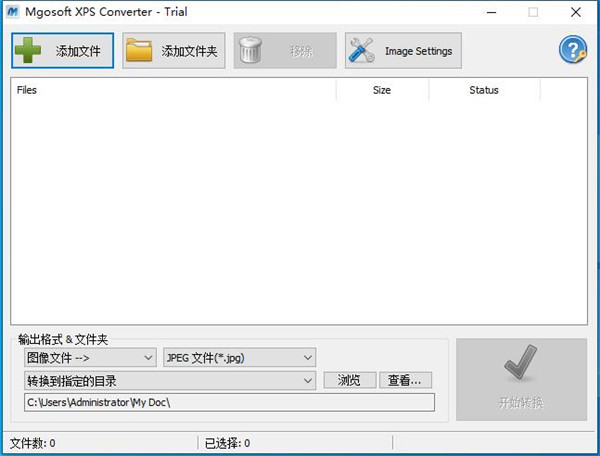Click the Mgosoft app icon in the title bar

12,12
